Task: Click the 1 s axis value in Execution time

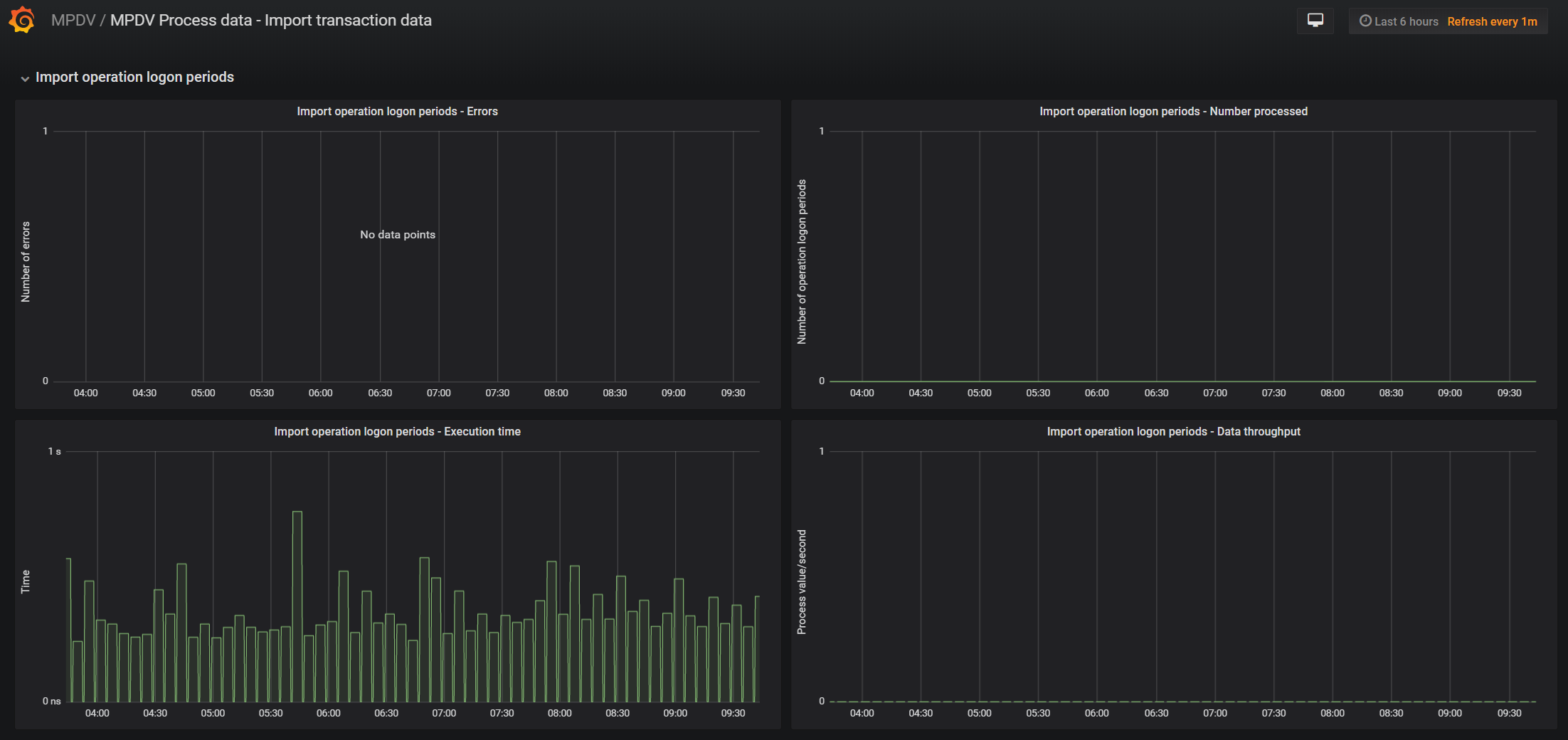Action: click(55, 451)
